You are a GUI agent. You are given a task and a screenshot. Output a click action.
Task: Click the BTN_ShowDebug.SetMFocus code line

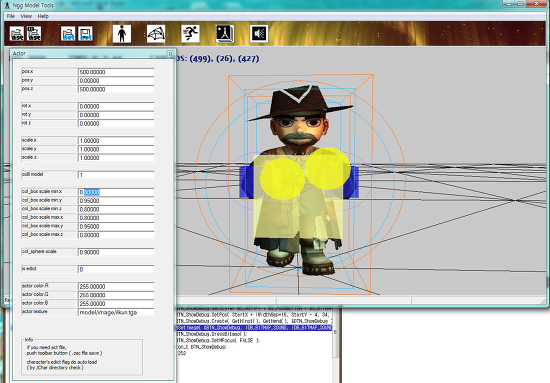(217, 341)
